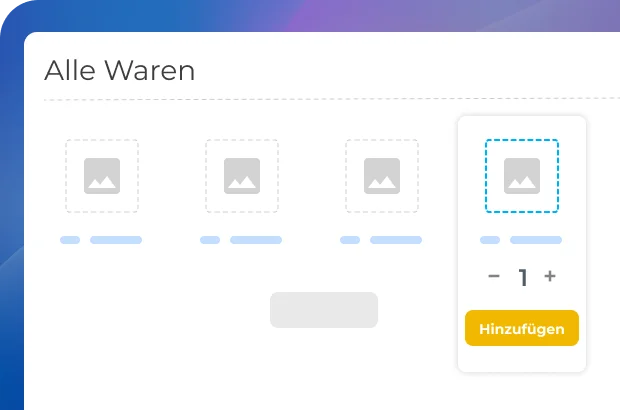Click the third product's long title bar
This screenshot has width=620, height=410.
[396, 240]
